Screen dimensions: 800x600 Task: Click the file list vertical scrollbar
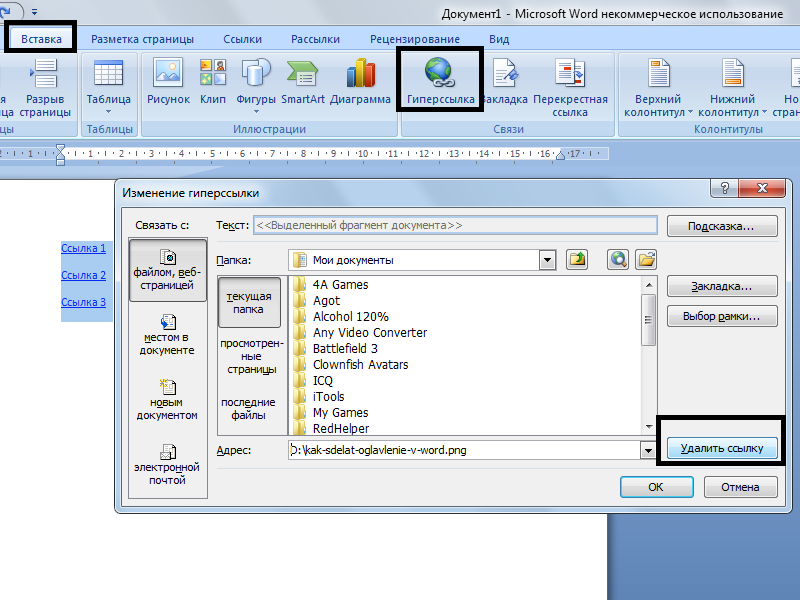(x=648, y=355)
